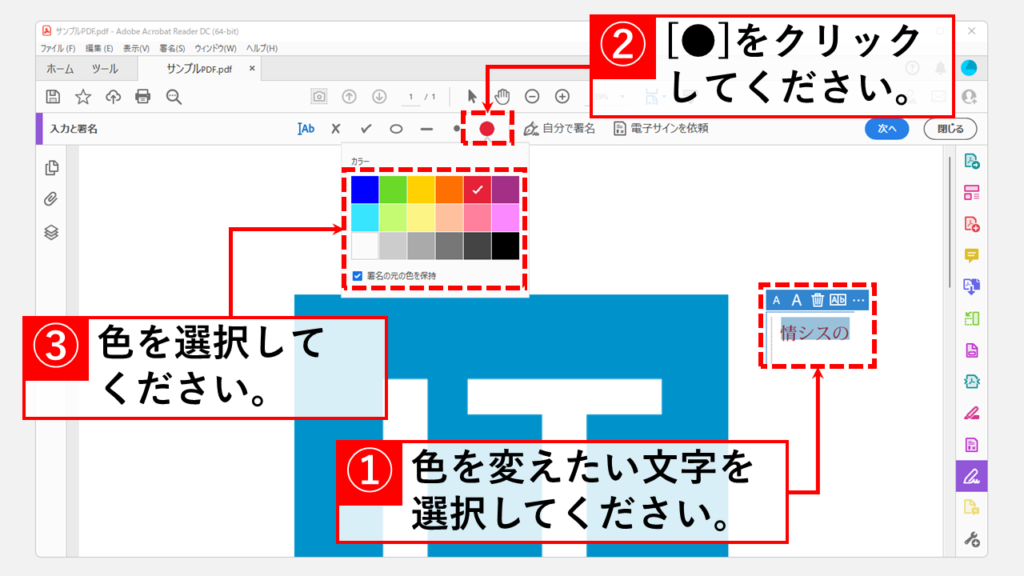
Task: Select the hand pan tool
Action: click(503, 96)
